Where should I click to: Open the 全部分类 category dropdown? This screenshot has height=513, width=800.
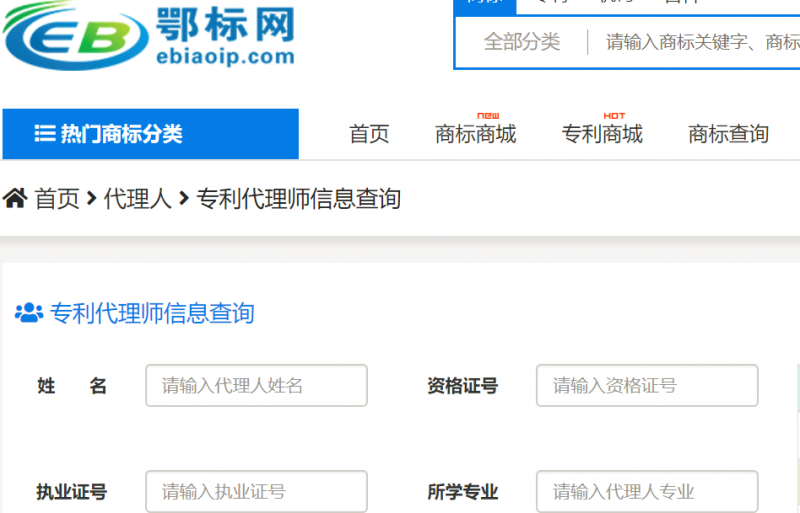click(x=522, y=42)
